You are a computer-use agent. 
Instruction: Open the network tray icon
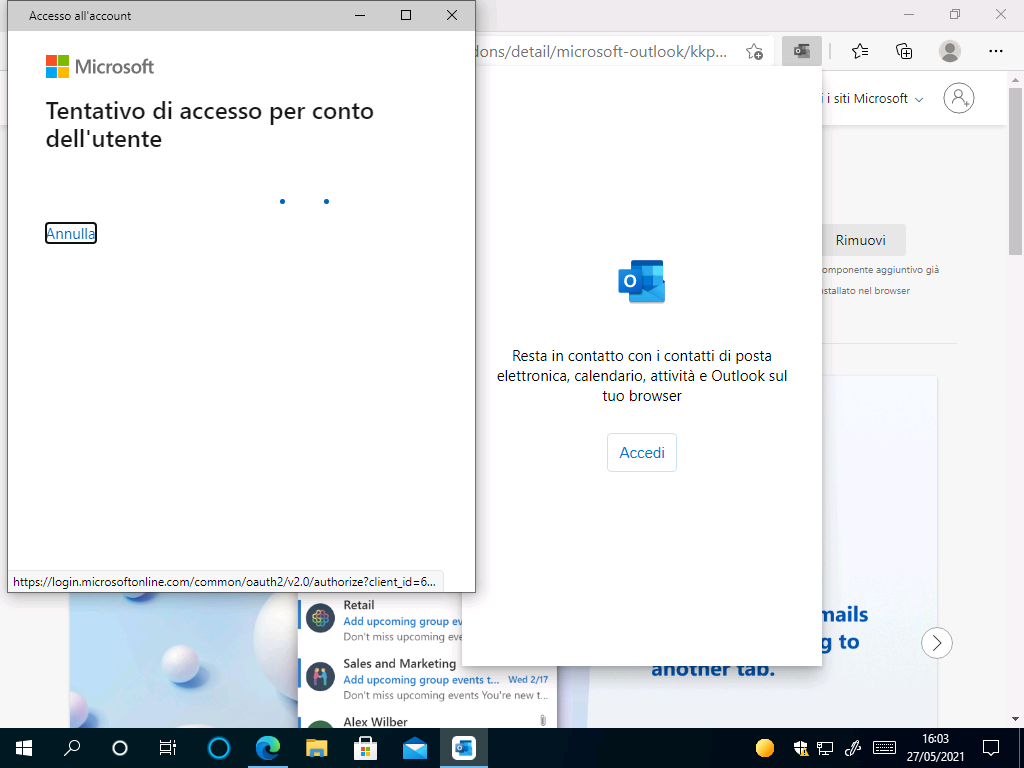pyautogui.click(x=825, y=748)
